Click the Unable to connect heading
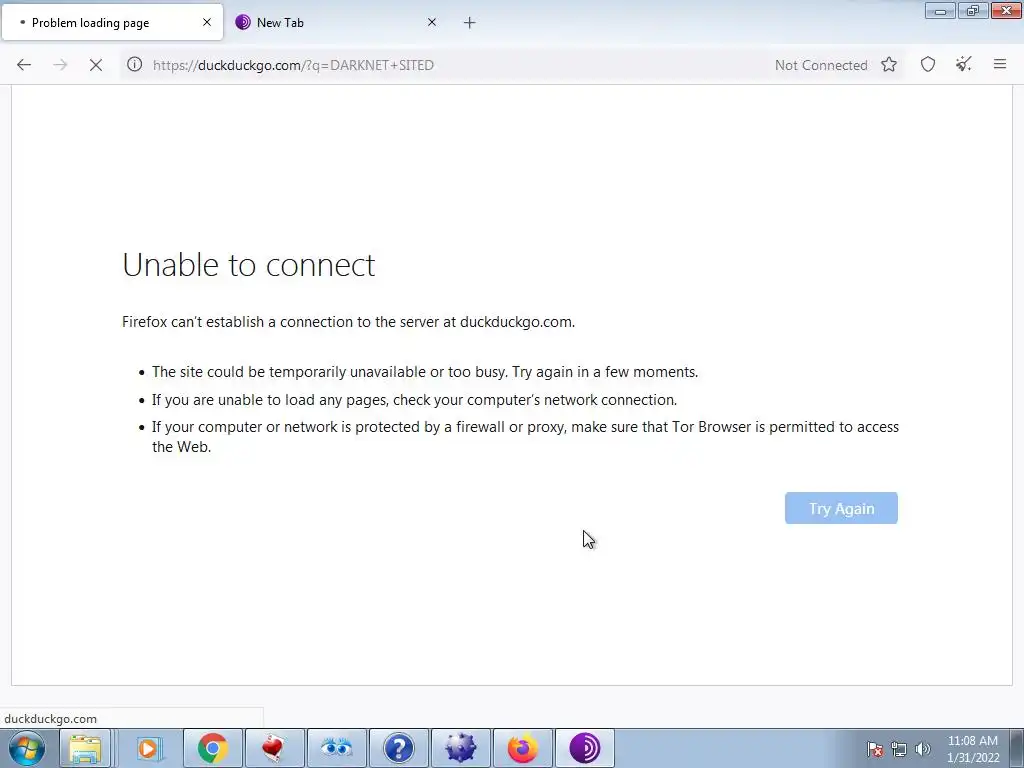The image size is (1024, 768). coord(249,265)
